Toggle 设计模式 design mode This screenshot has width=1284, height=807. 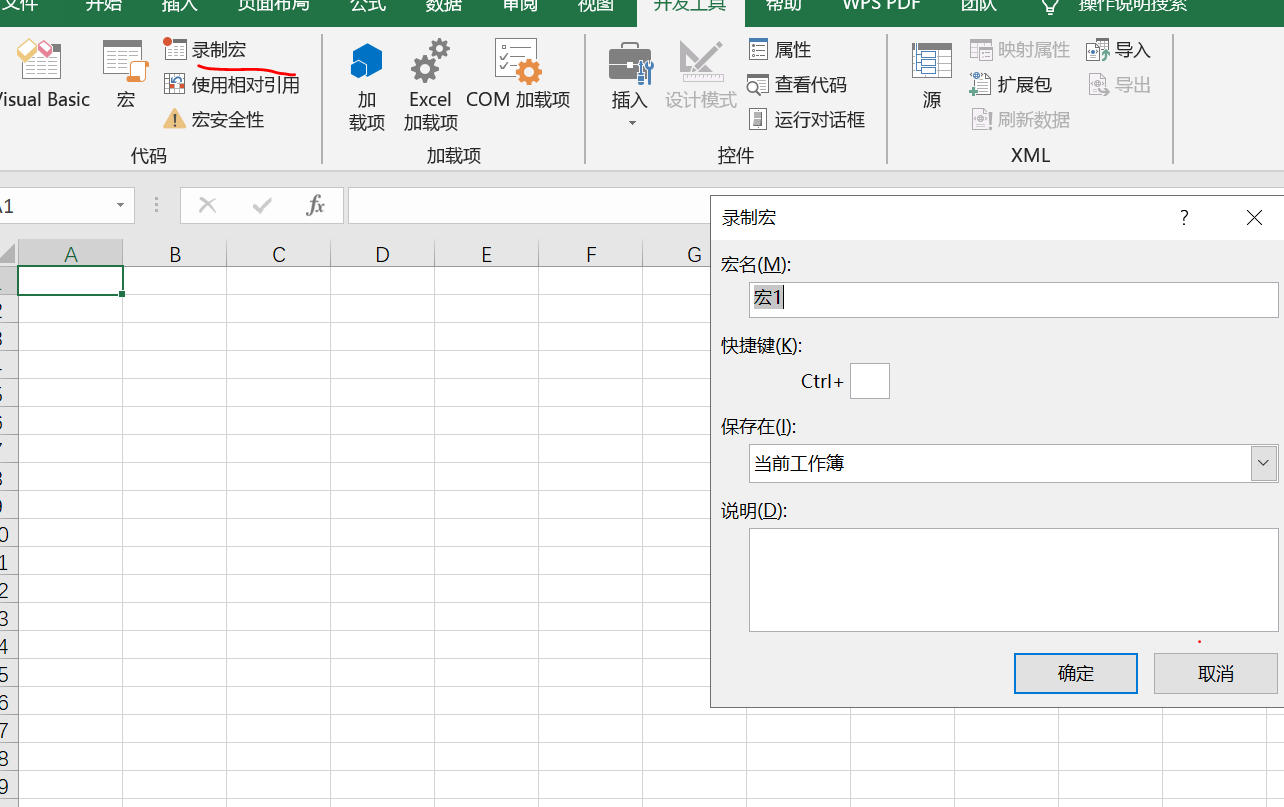[701, 74]
